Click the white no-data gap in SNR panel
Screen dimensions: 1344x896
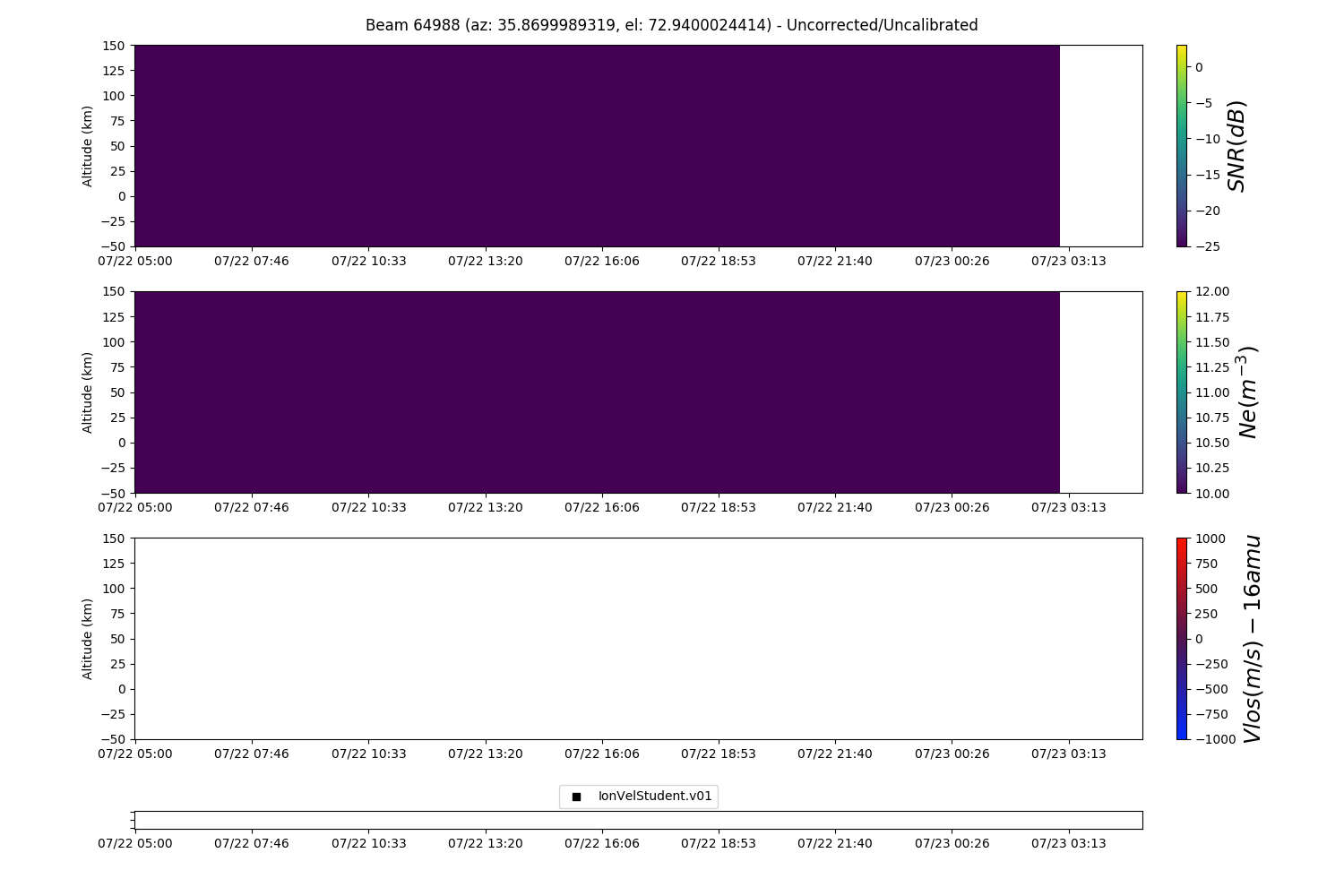1100,145
